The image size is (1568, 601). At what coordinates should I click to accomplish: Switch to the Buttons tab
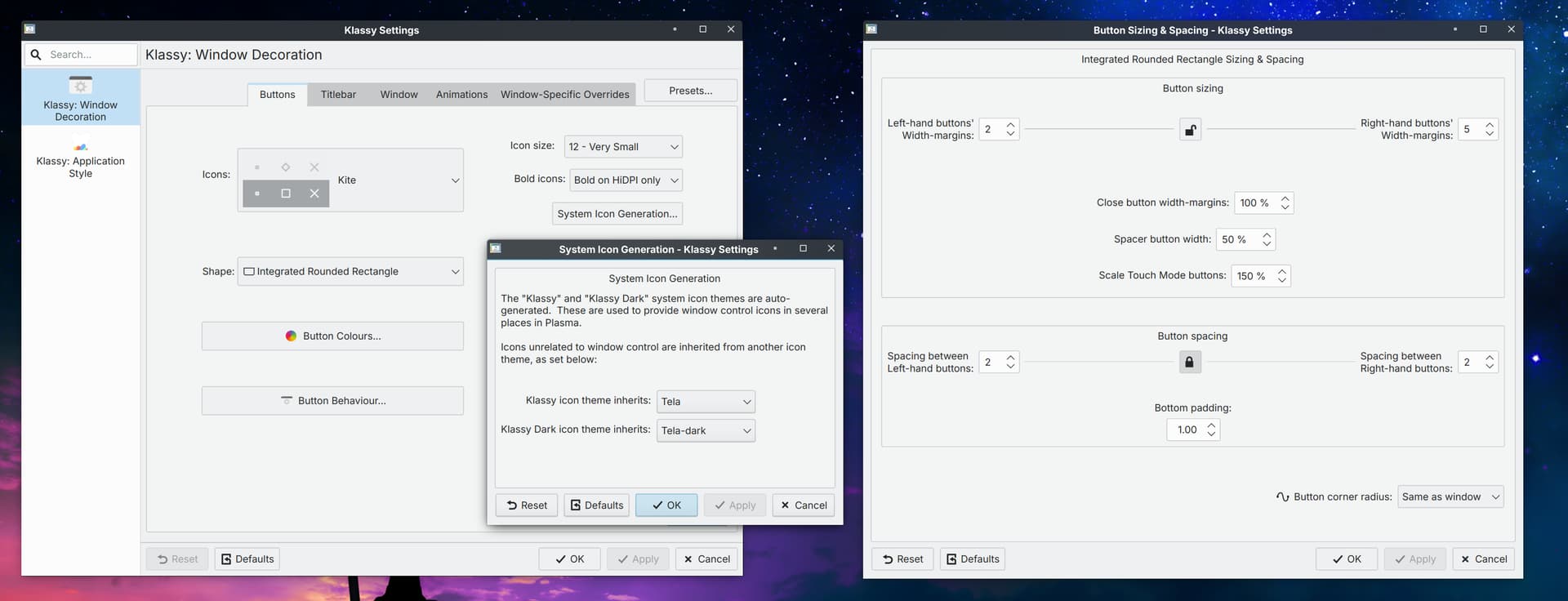[278, 95]
